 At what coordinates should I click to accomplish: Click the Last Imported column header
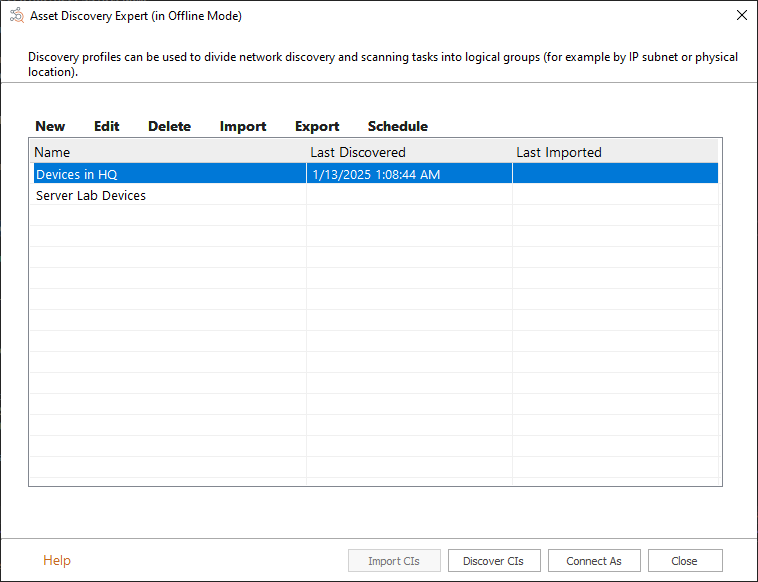(614, 152)
